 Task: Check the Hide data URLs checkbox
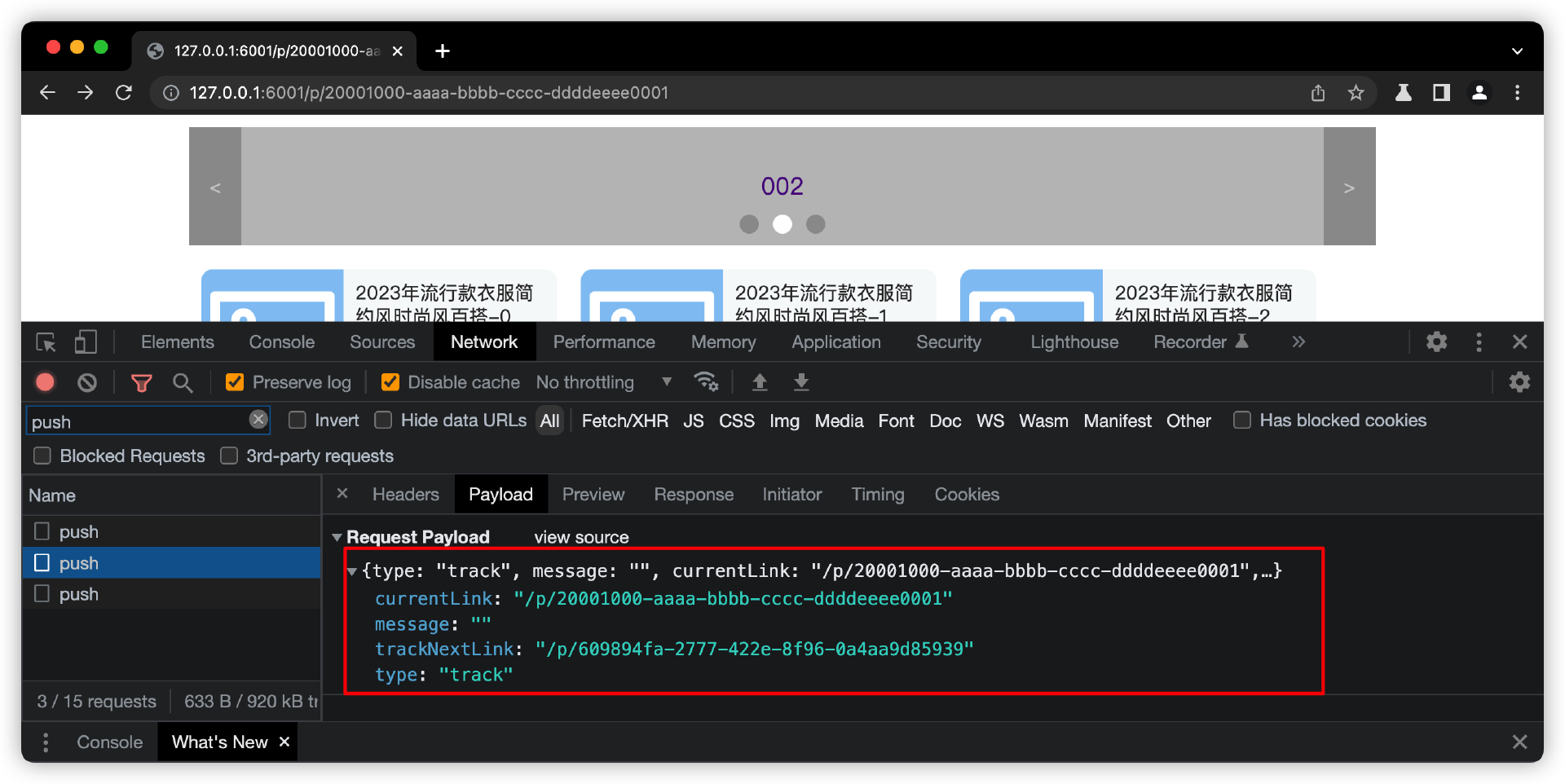tap(383, 421)
